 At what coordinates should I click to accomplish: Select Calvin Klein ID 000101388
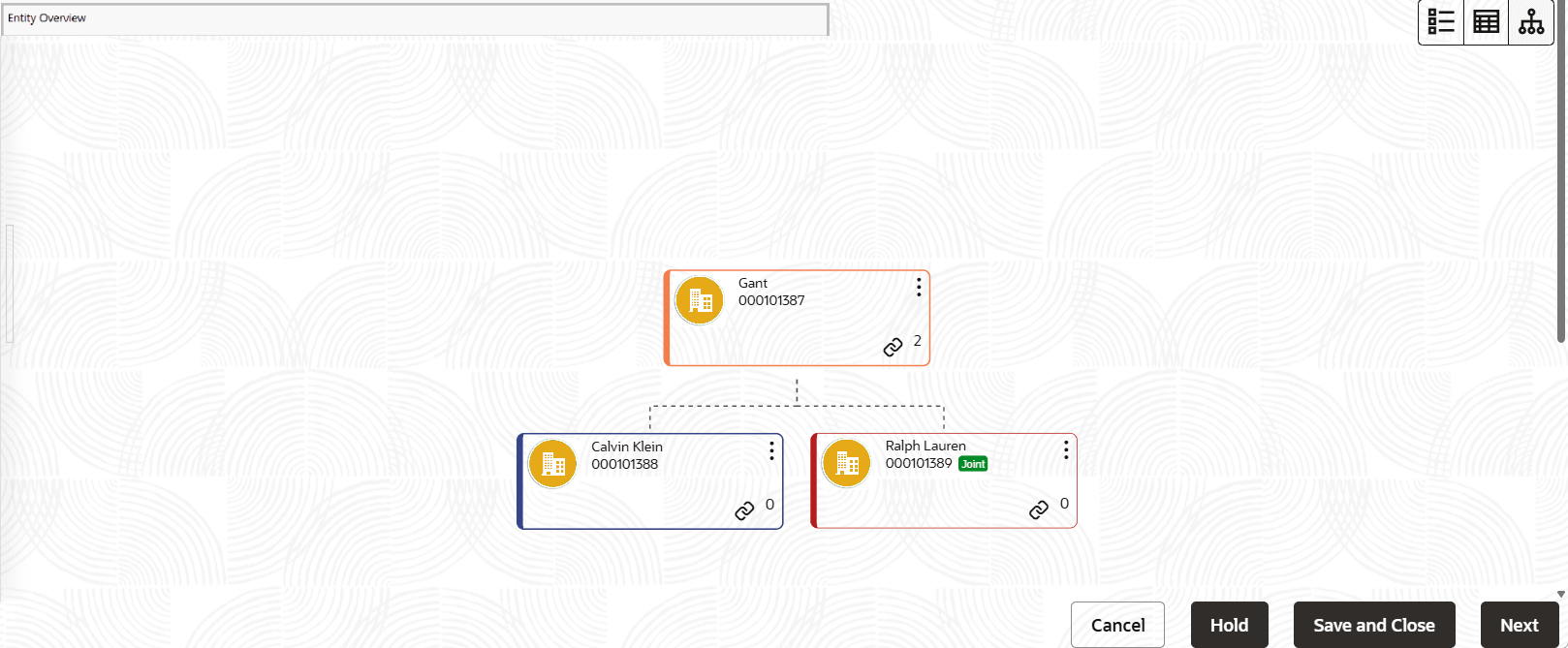[624, 464]
